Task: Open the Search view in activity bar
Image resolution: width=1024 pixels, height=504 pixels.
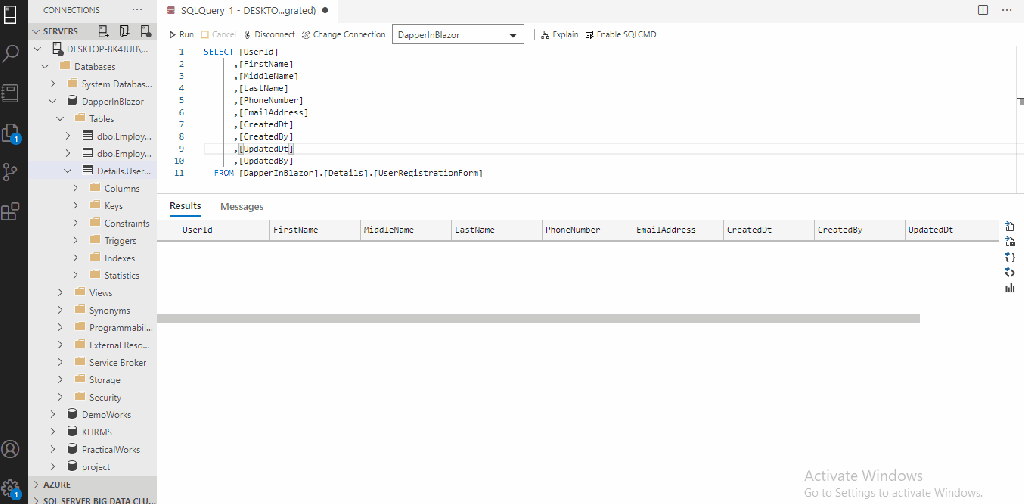Action: coord(12,53)
